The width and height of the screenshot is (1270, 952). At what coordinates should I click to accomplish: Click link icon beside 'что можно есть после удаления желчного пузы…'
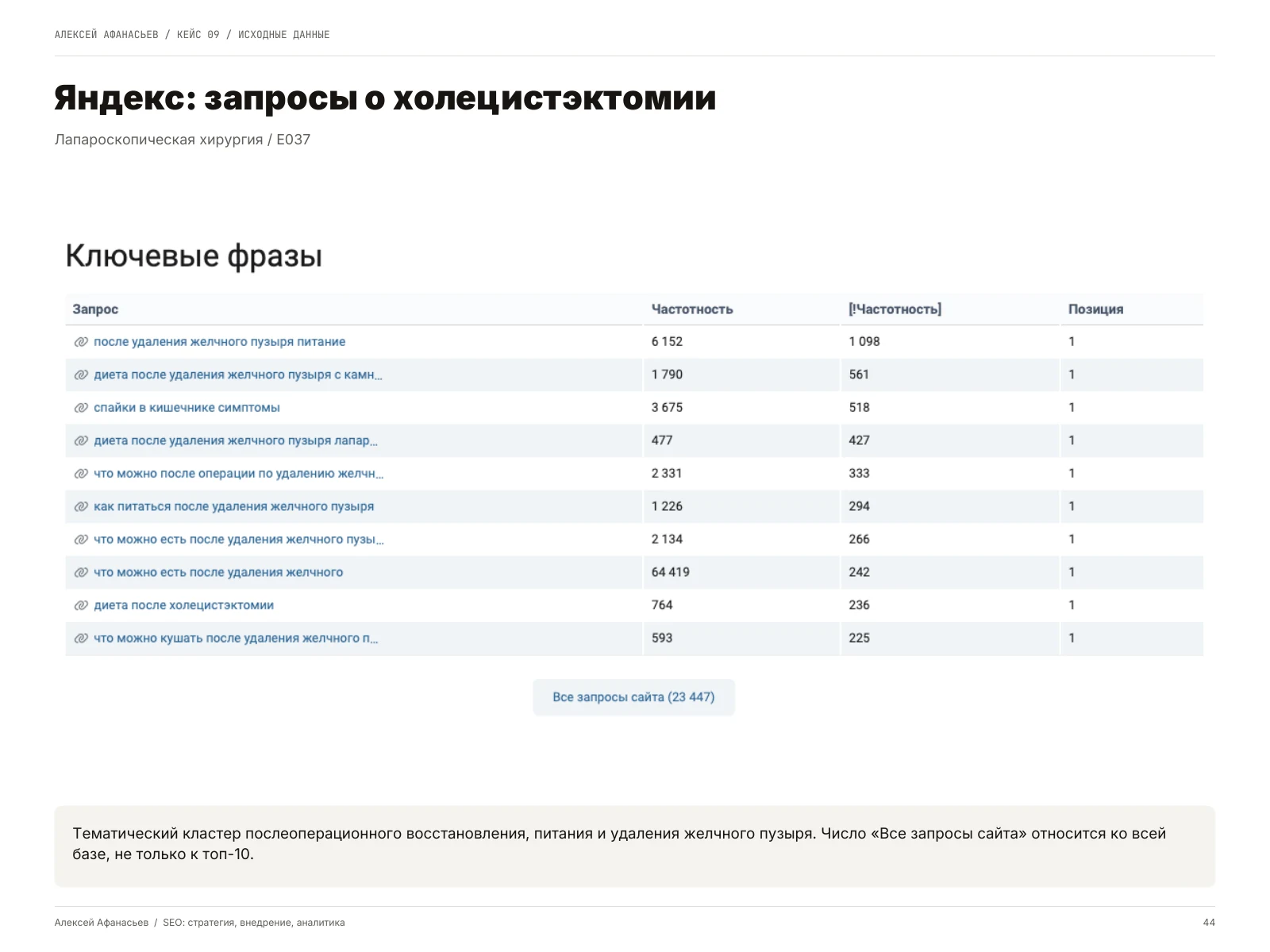tap(81, 539)
